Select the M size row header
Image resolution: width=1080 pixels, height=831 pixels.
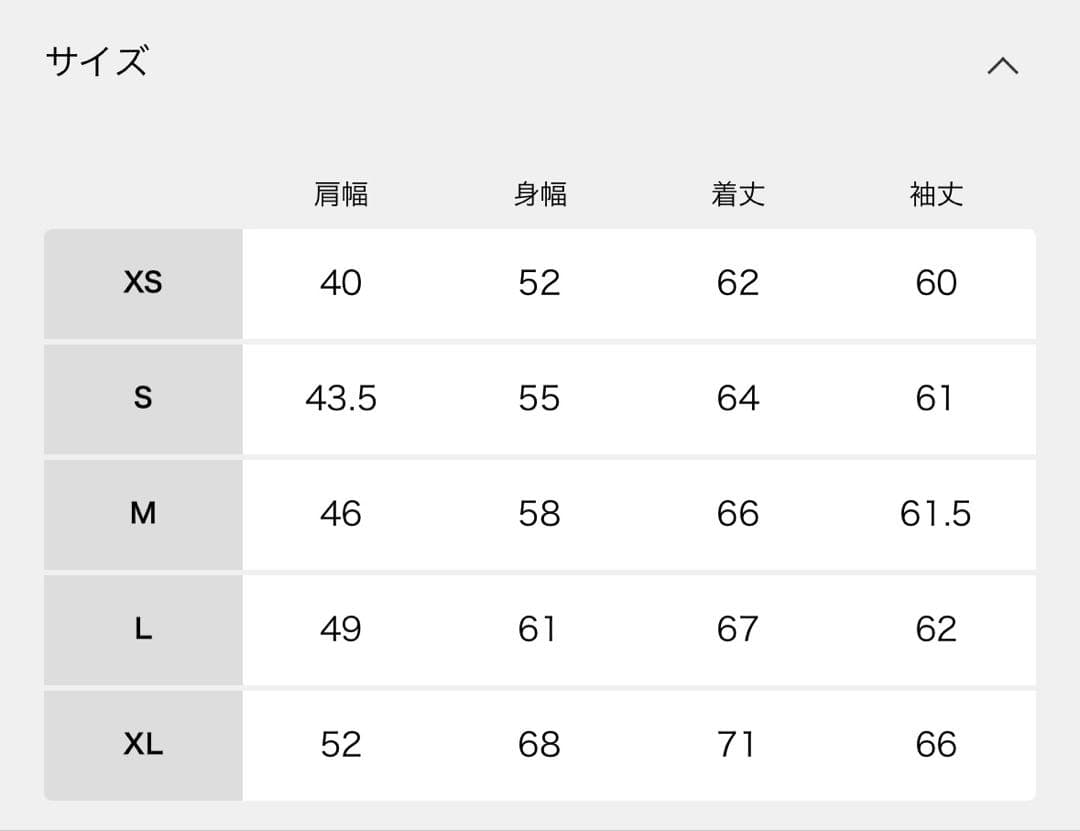[x=143, y=514]
